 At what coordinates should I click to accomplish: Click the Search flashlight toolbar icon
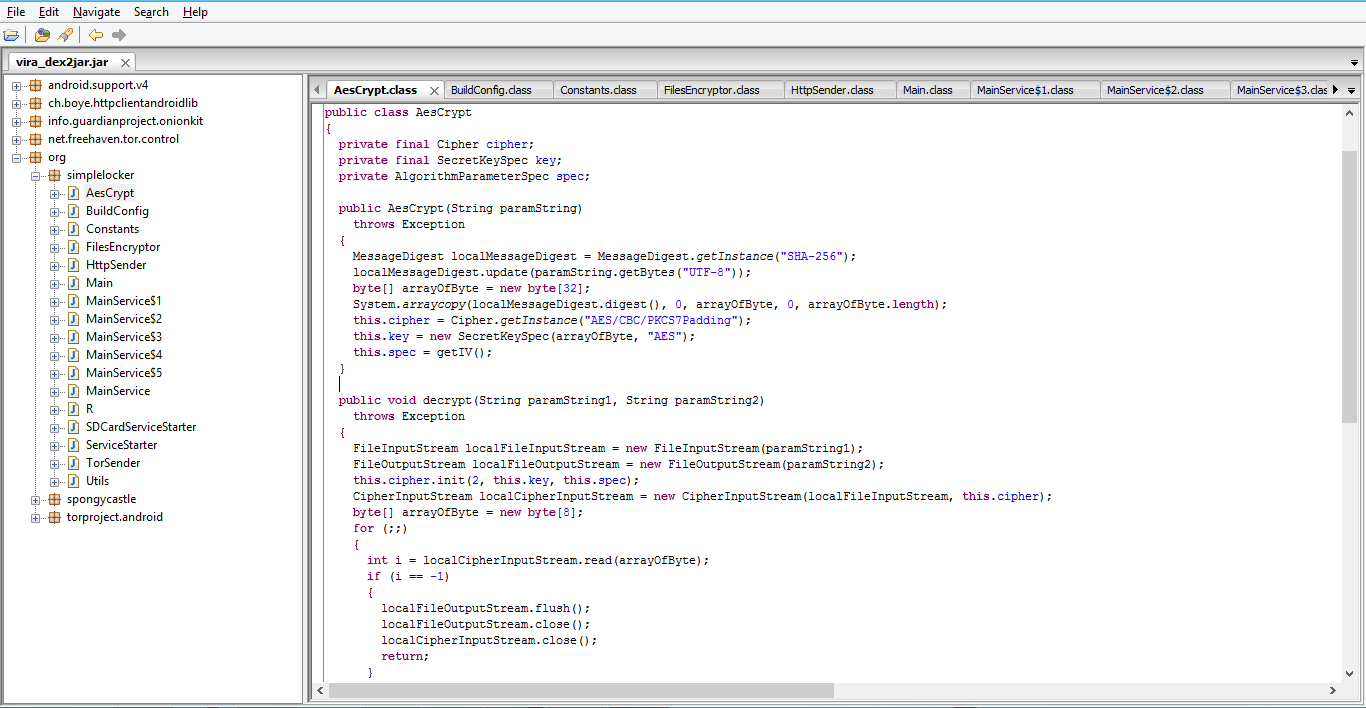[65, 35]
